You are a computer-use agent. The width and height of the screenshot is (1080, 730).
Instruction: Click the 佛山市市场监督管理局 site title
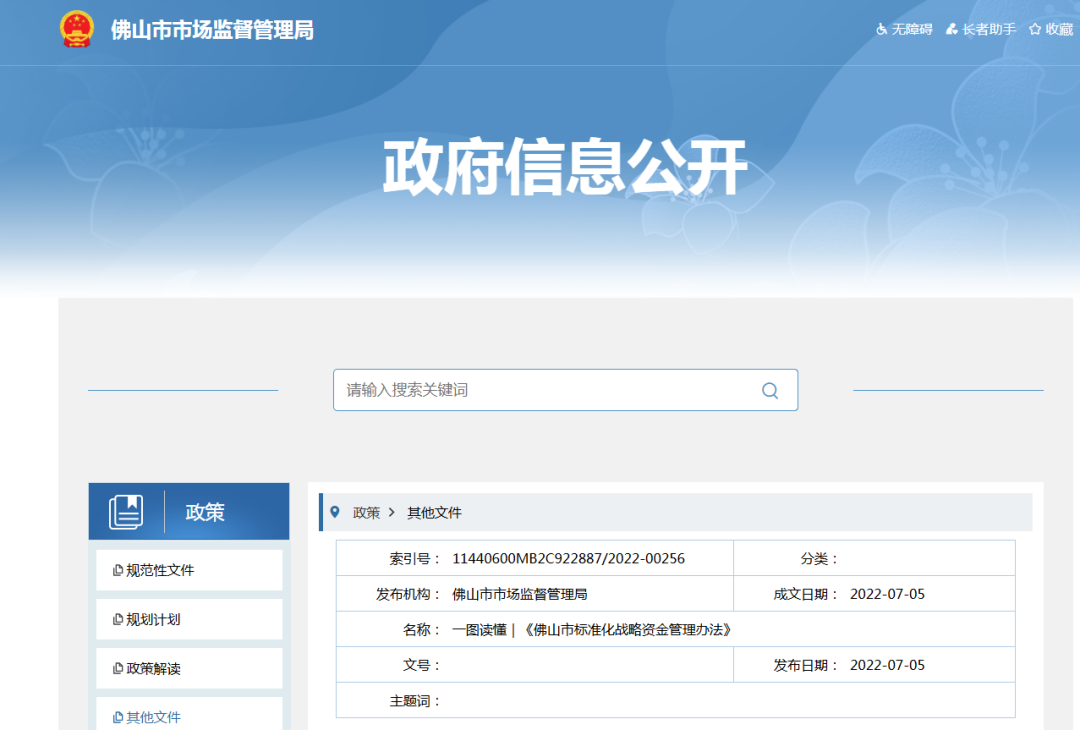212,30
